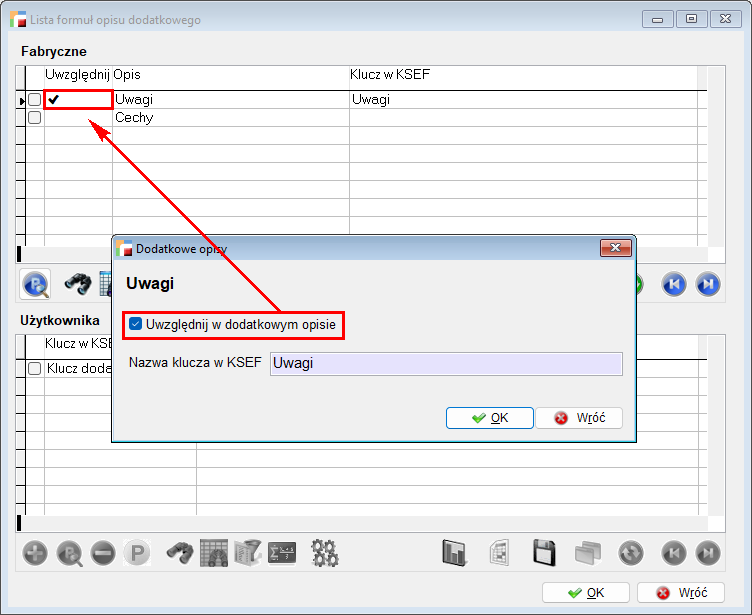Close the Dodatkowe opisy dialog with the X
Viewport: 752px width, 615px height.
pyautogui.click(x=614, y=248)
